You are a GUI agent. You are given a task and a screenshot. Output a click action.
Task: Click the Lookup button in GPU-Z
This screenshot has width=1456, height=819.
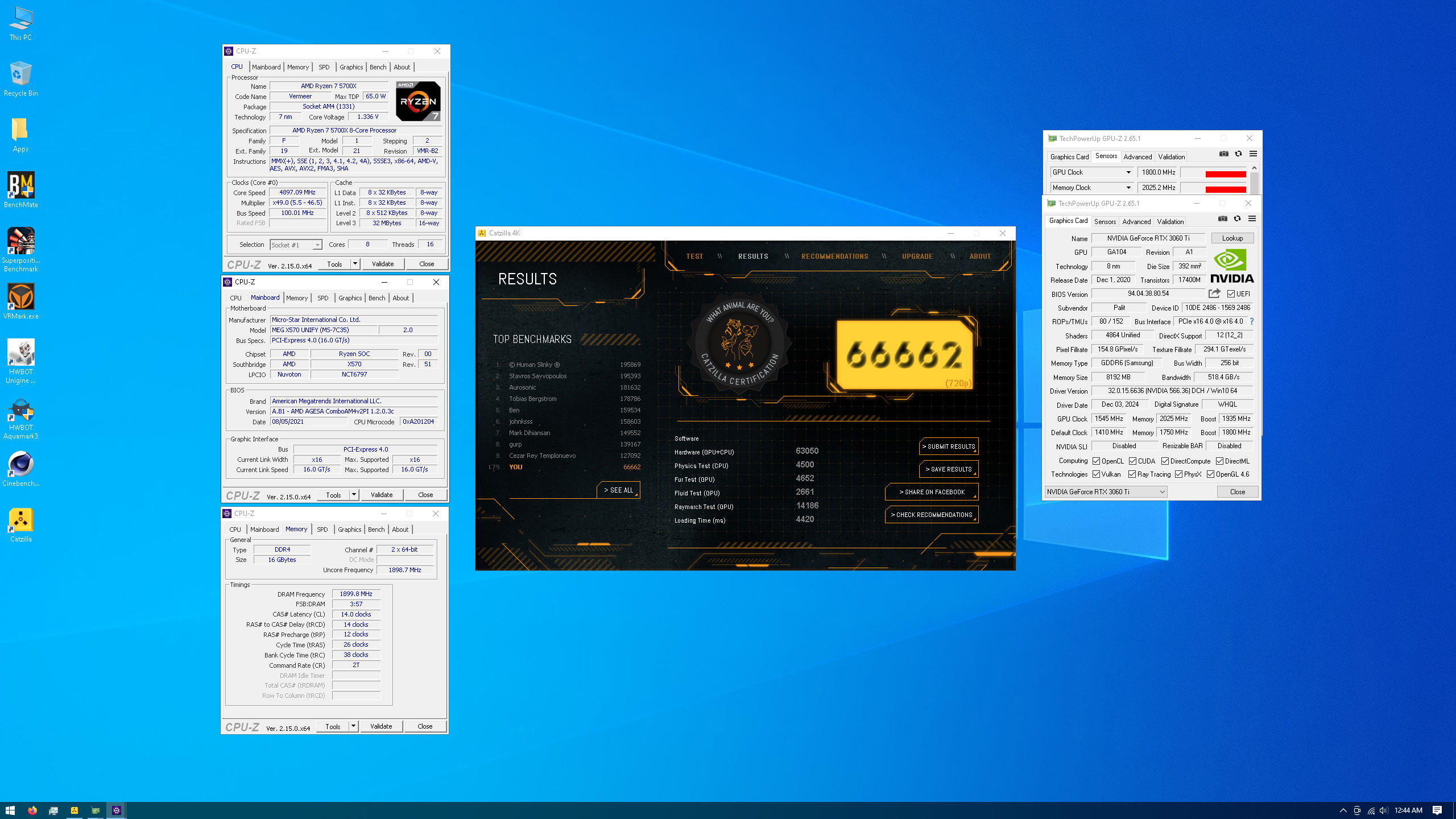point(1232,238)
